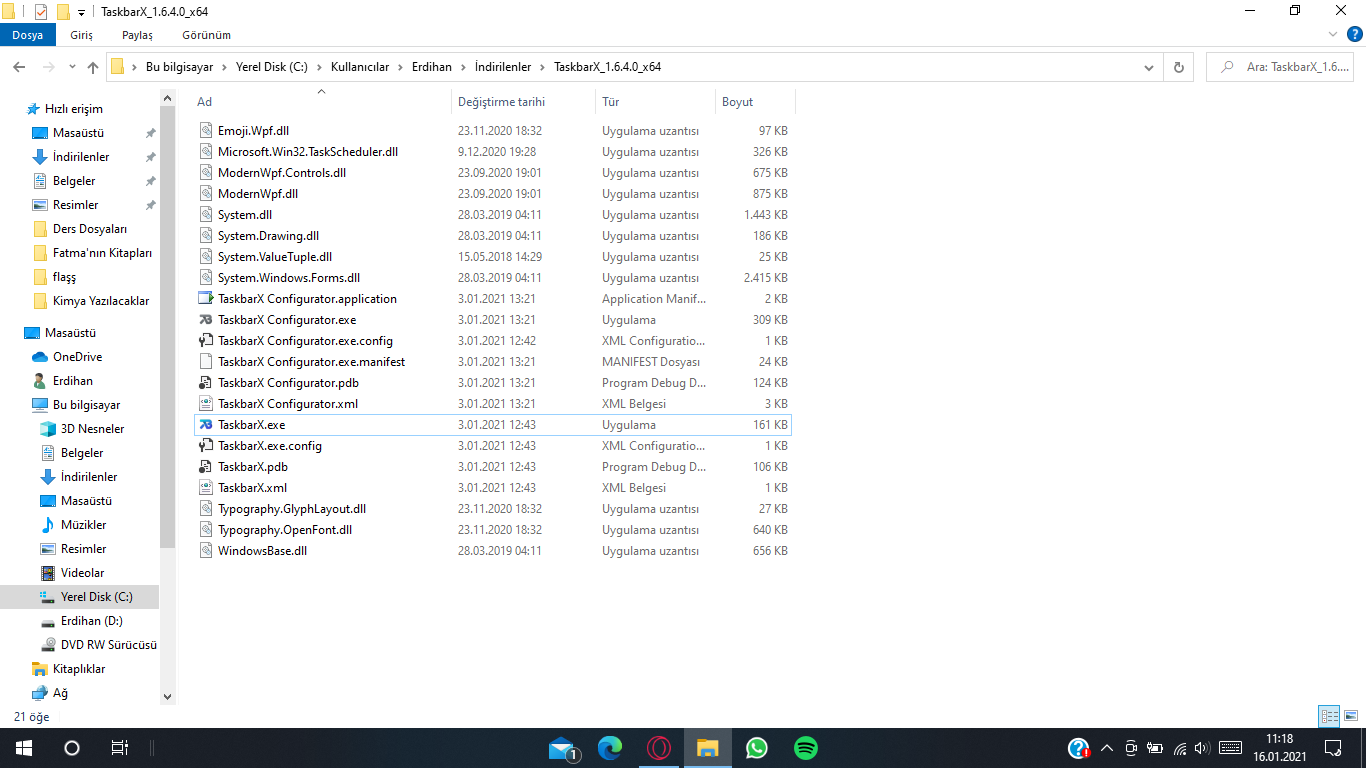Click the DVD RW Sürücüsü drive icon
The image size is (1366, 768).
[48, 645]
